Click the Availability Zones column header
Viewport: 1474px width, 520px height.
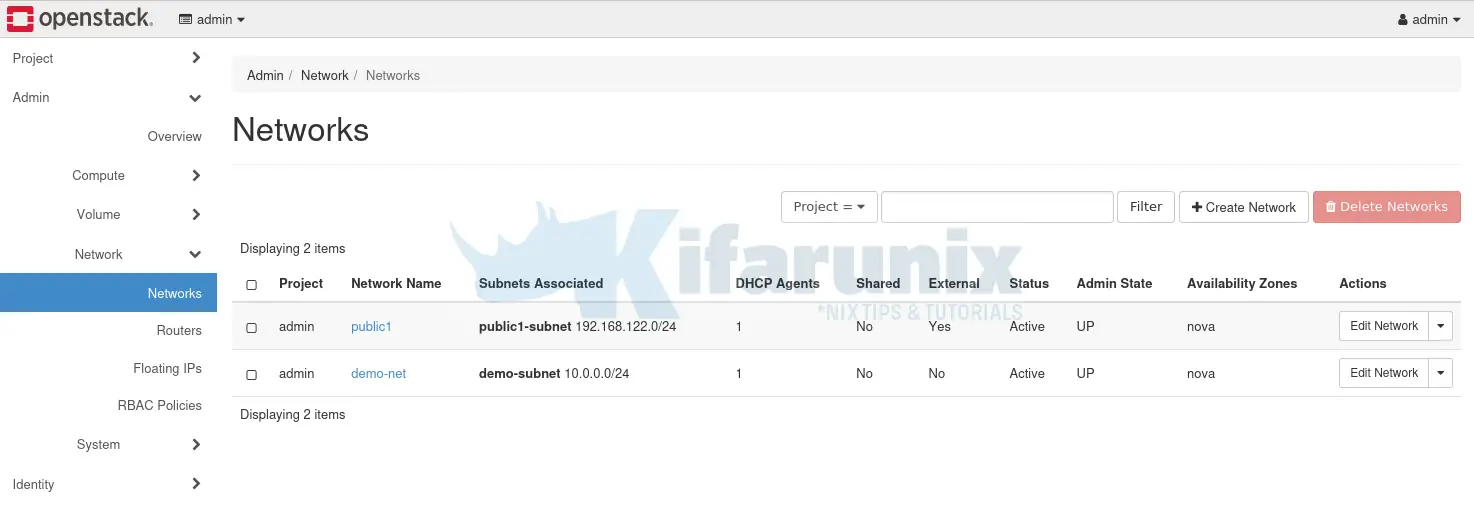coord(1242,283)
